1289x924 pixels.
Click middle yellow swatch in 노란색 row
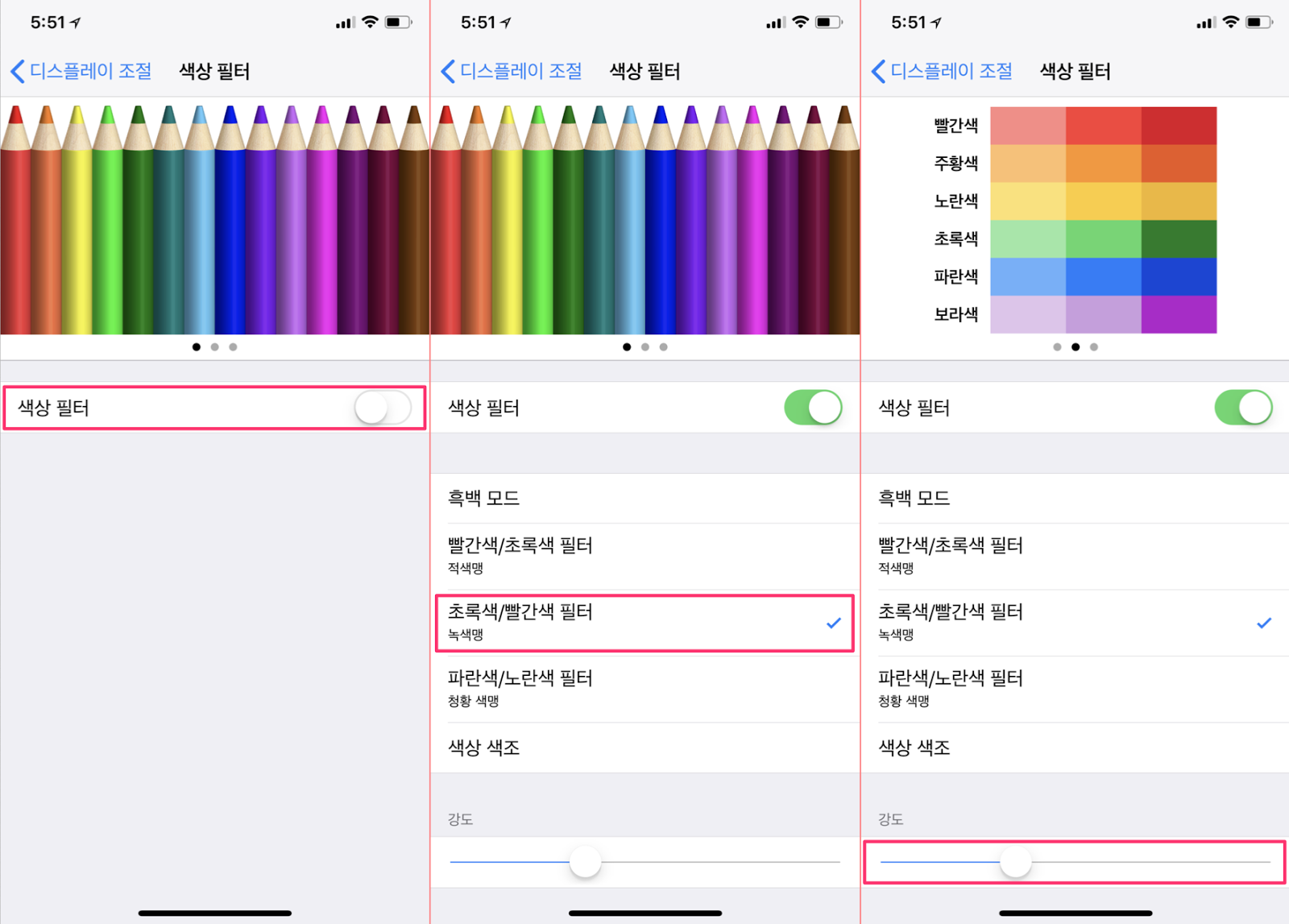pyautogui.click(x=1104, y=201)
